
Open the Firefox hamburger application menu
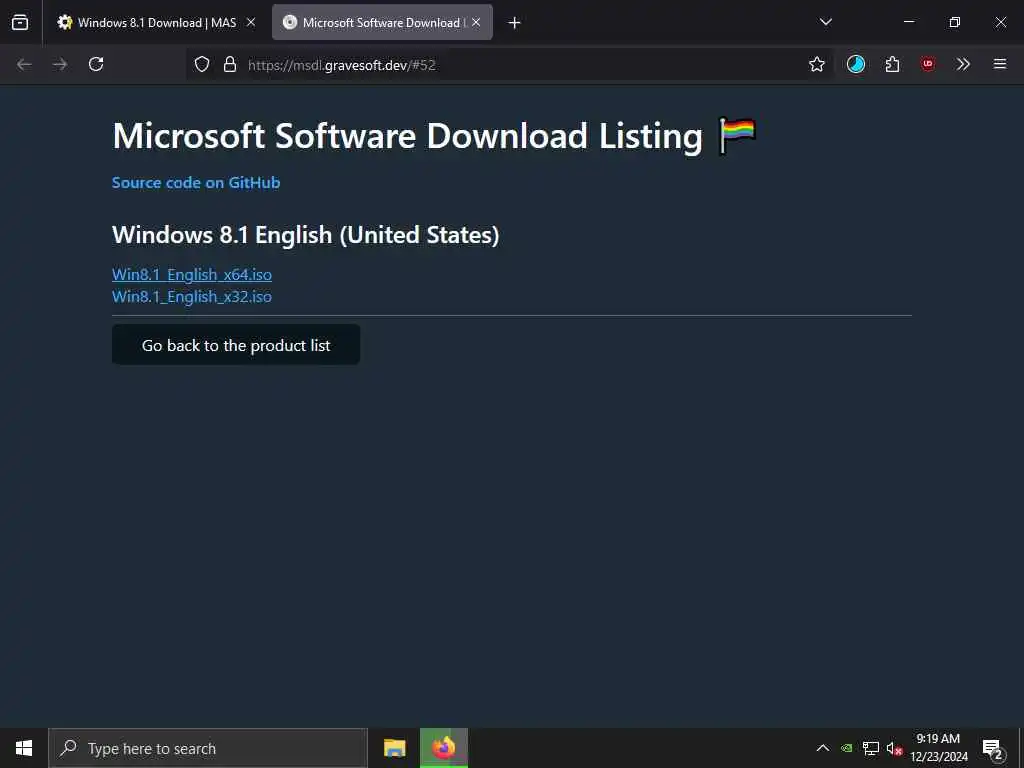(1000, 64)
